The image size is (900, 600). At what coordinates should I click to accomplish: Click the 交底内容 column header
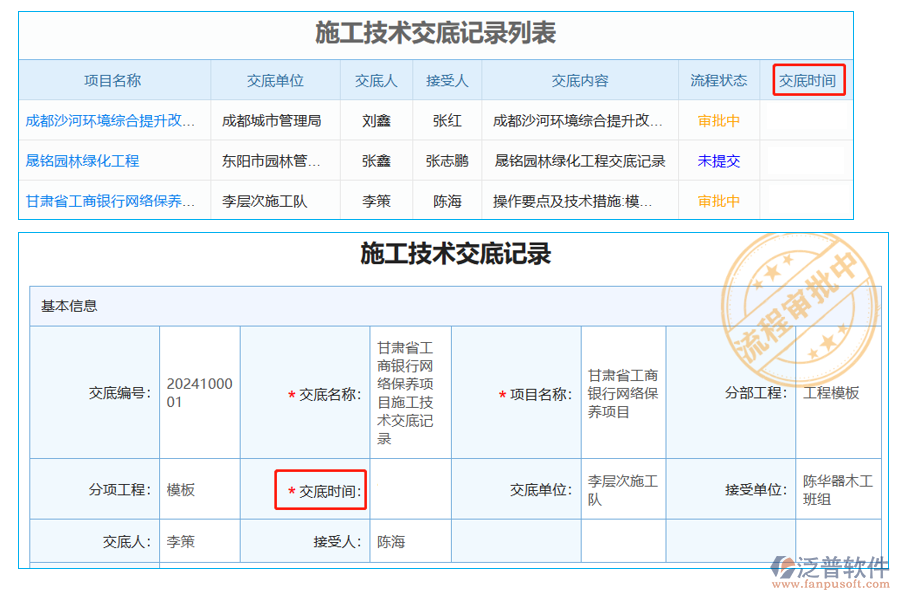pyautogui.click(x=581, y=81)
